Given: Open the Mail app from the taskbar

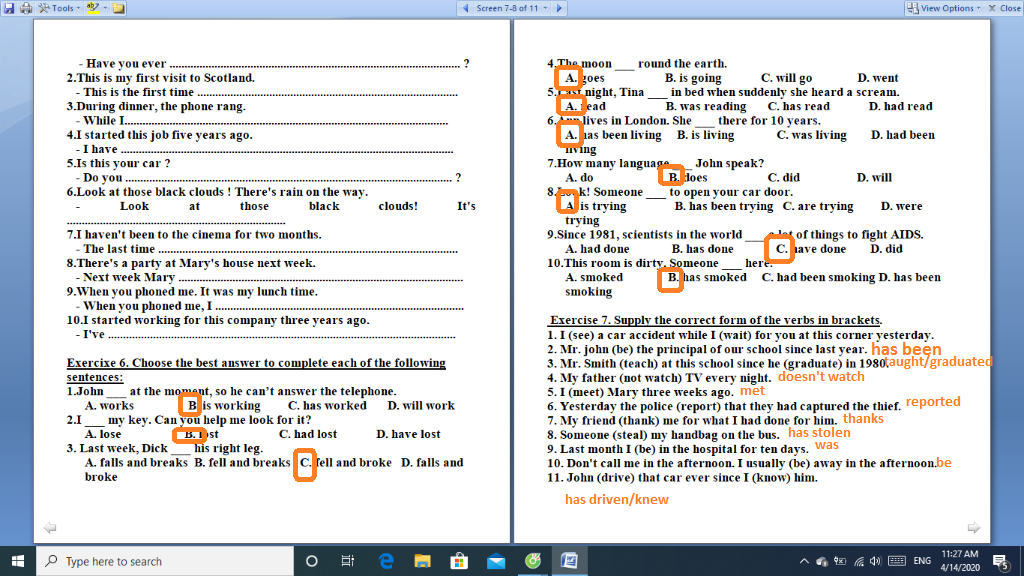Looking at the screenshot, I should [496, 561].
